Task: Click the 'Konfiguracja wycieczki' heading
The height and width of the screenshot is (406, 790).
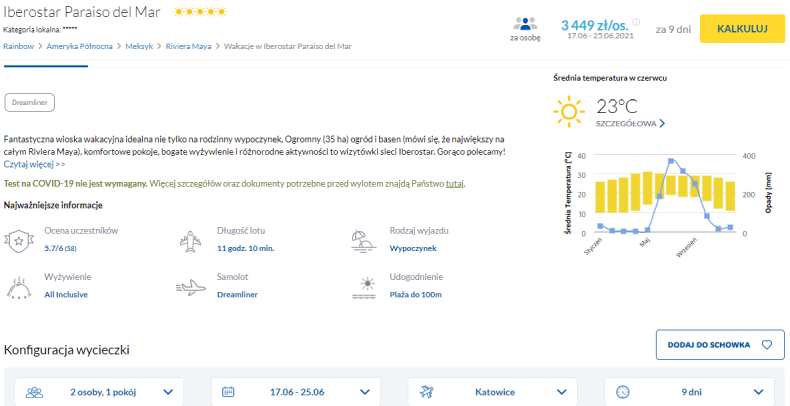Action: click(67, 350)
